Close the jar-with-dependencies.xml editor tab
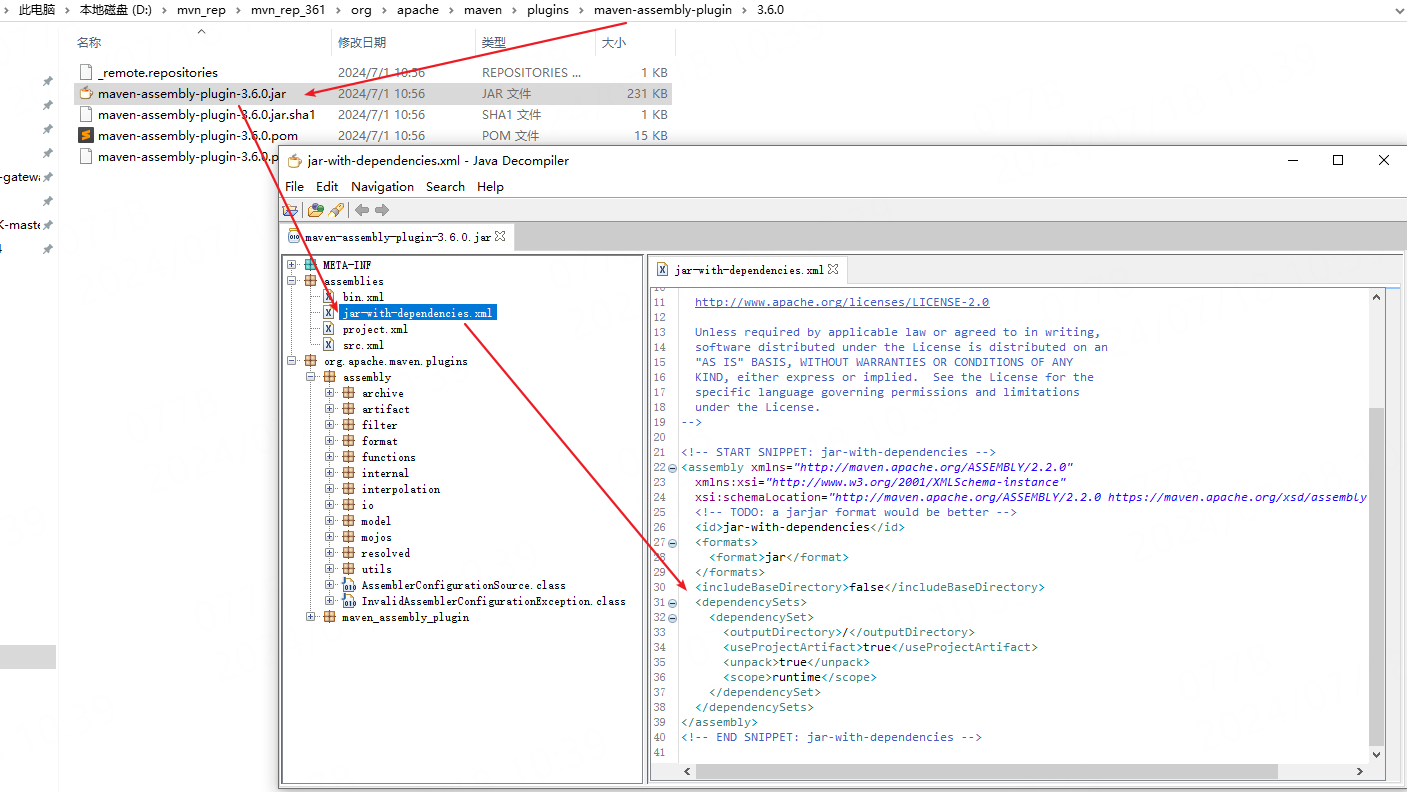 833,270
